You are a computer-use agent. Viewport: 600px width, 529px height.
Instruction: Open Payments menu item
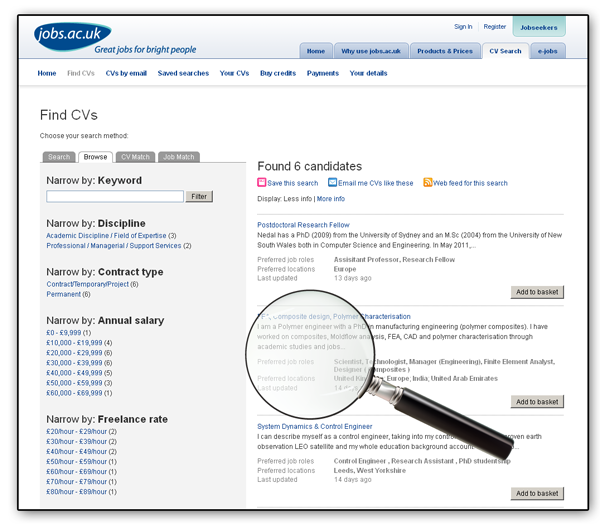(x=323, y=73)
